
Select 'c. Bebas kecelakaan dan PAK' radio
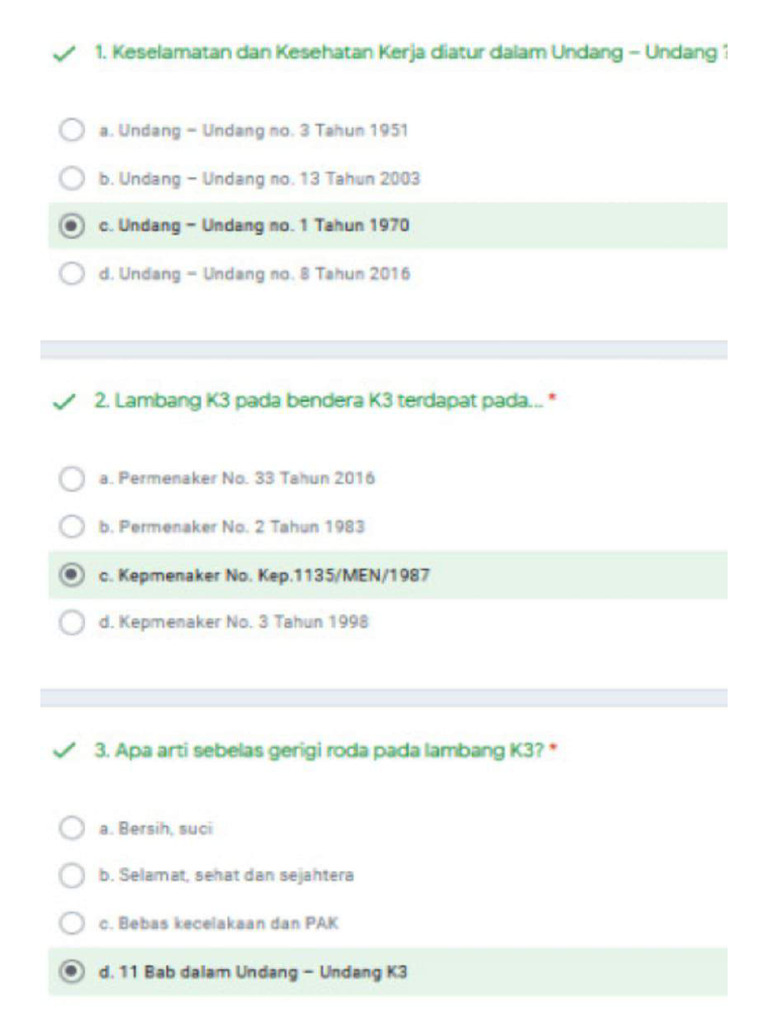tap(72, 923)
